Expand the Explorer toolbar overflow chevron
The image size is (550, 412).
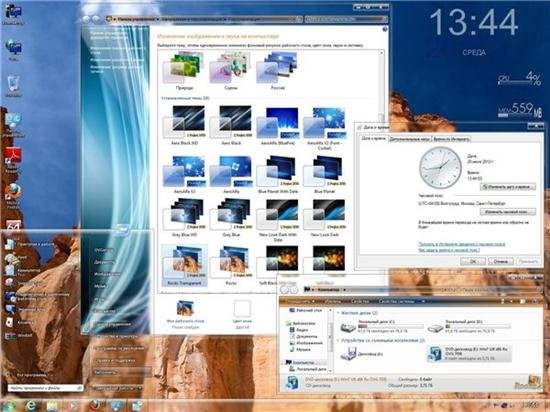point(423,302)
